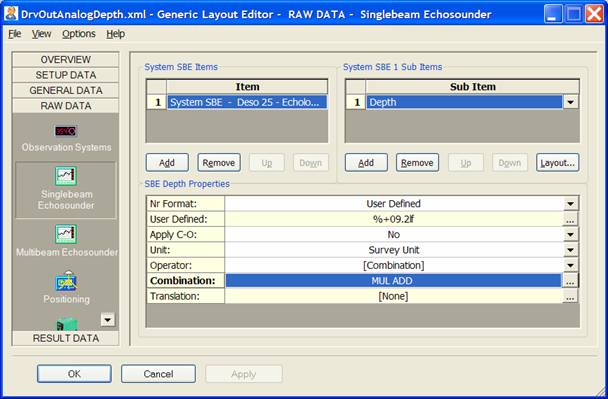Select the Singlebeam Echosounder icon

66,176
